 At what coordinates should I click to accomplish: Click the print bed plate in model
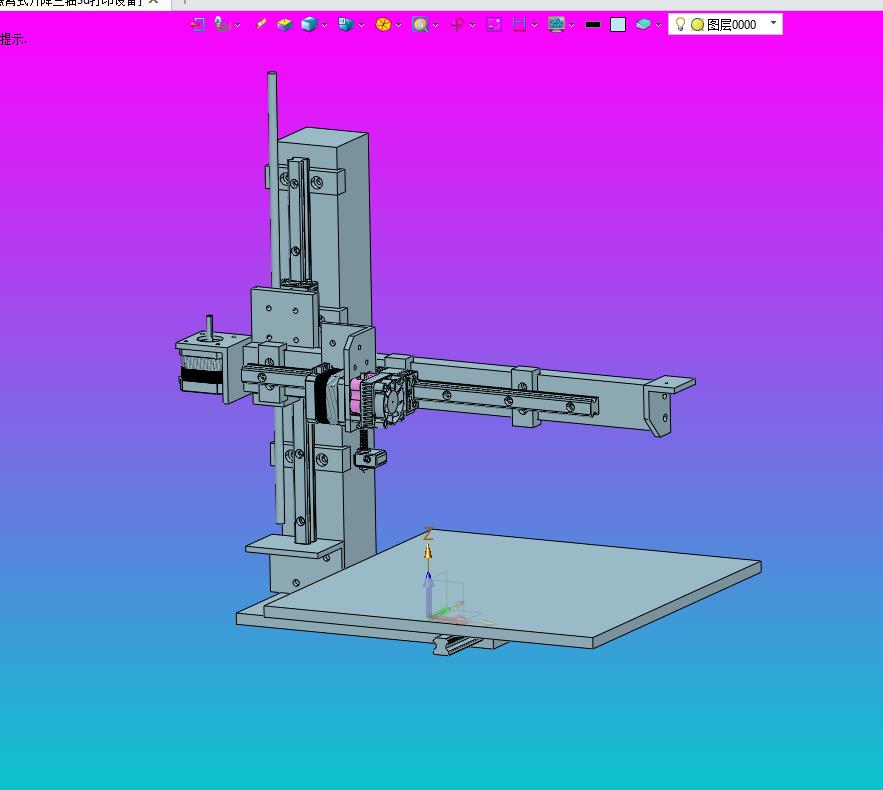coord(512,586)
